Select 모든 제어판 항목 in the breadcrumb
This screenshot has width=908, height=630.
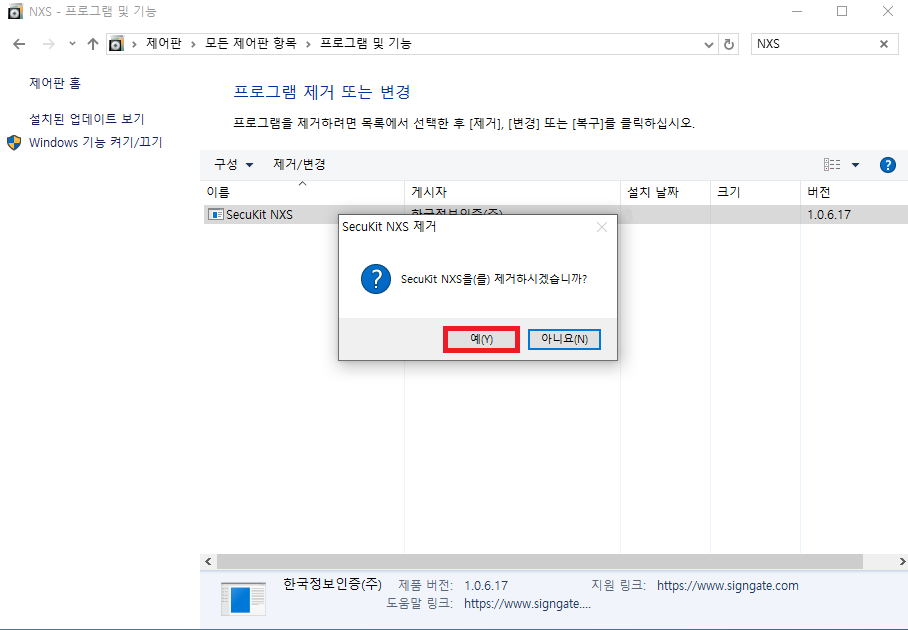pos(251,43)
